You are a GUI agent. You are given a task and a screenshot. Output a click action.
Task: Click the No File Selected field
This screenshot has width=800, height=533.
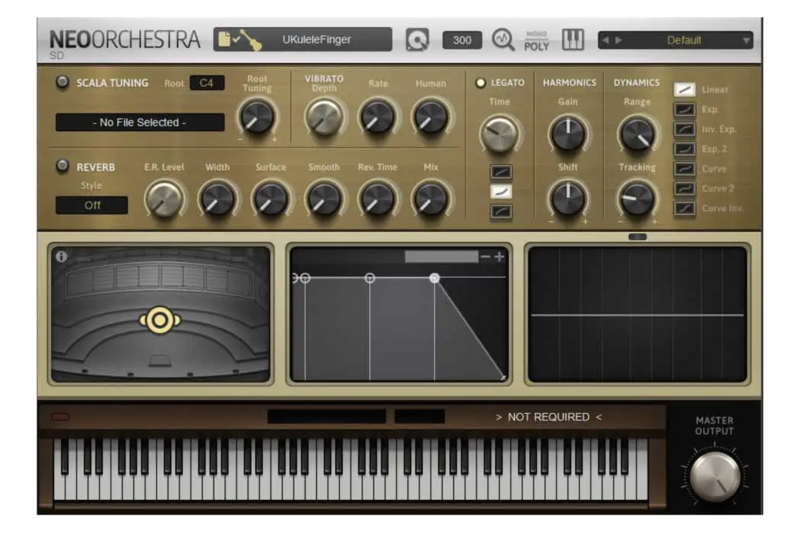click(140, 122)
